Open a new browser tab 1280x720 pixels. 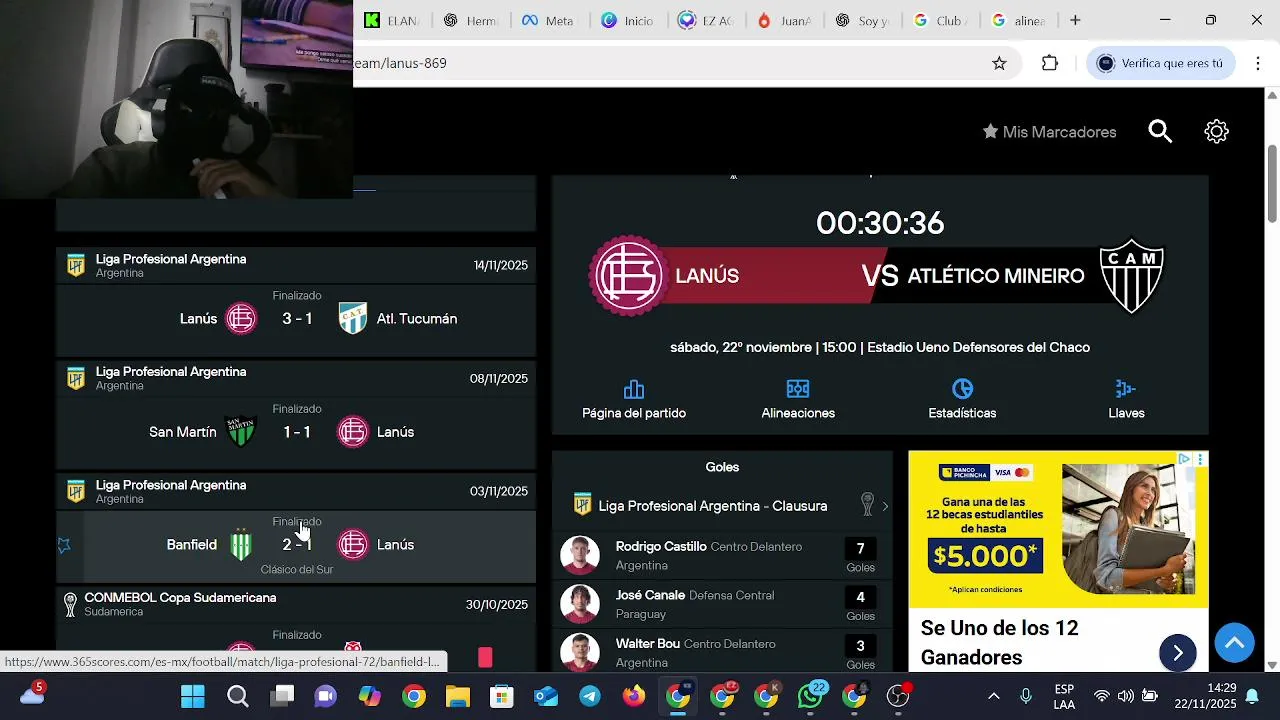pos(1075,20)
